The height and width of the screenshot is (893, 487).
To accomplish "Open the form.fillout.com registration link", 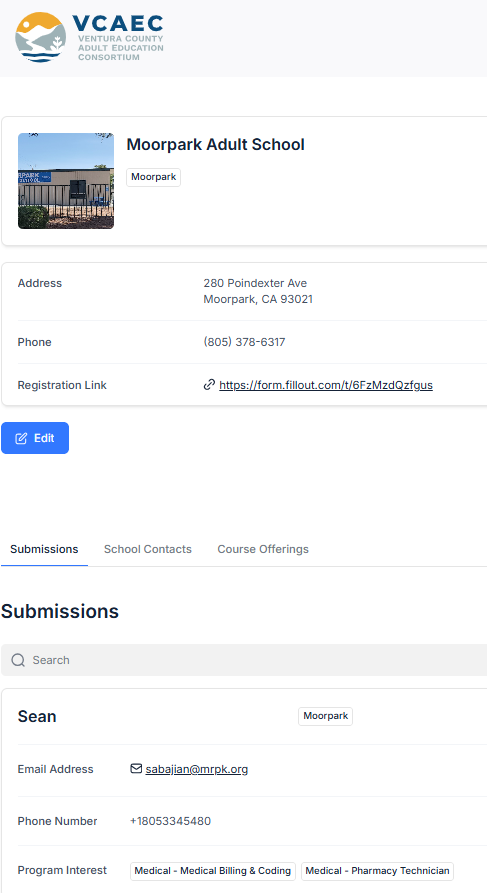I will point(326,385).
